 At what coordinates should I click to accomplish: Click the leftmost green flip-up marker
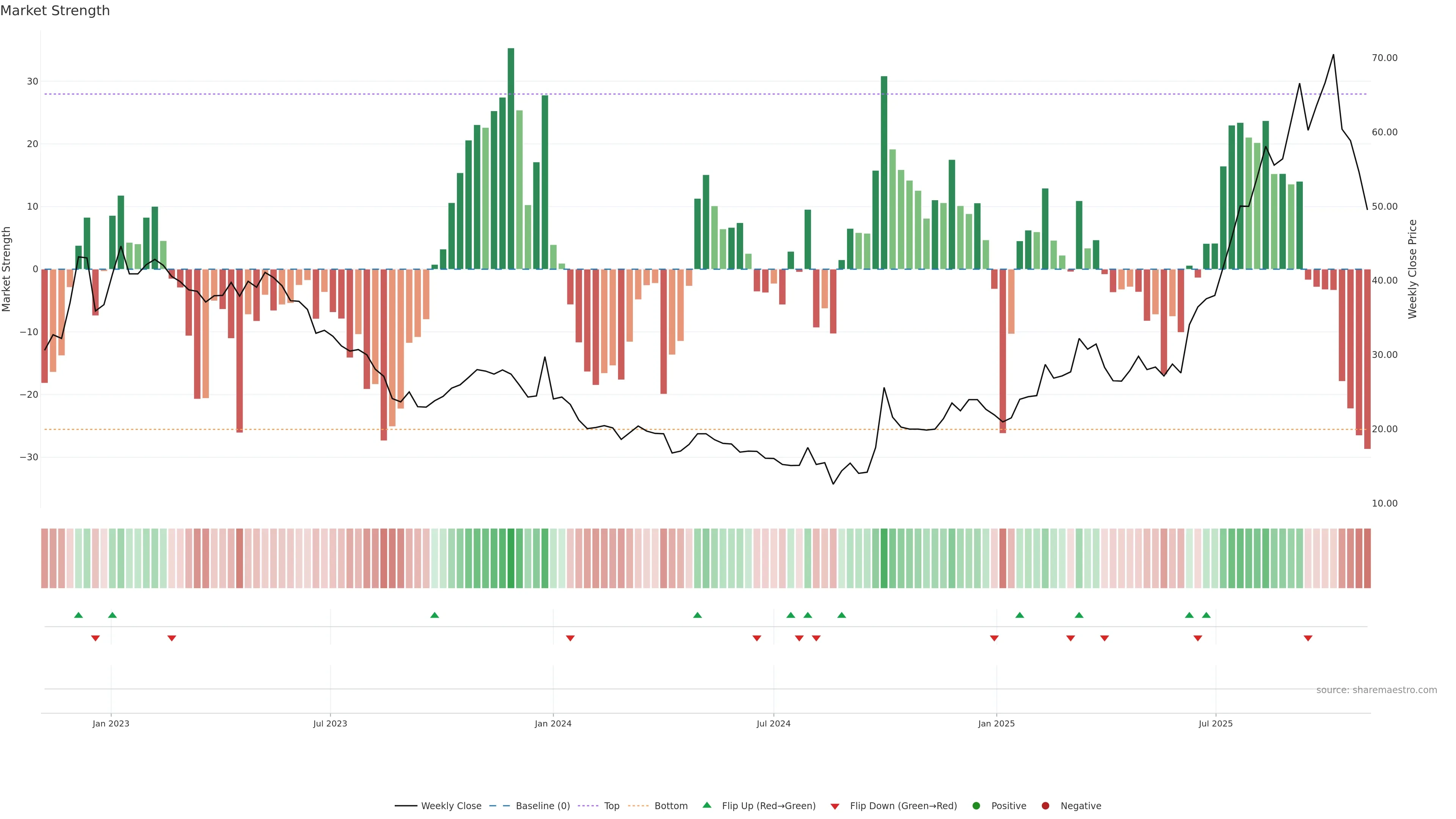pos(78,615)
